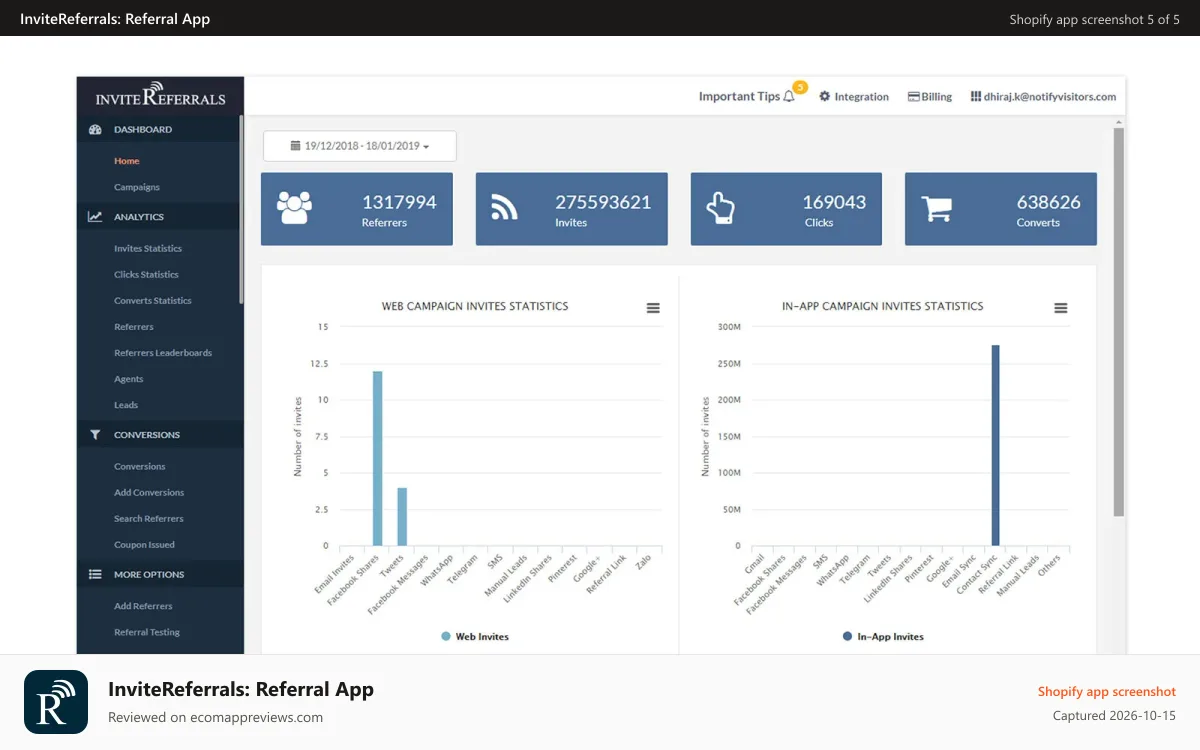The height and width of the screenshot is (750, 1200).
Task: Click the grid icon beside account email
Action: [975, 97]
